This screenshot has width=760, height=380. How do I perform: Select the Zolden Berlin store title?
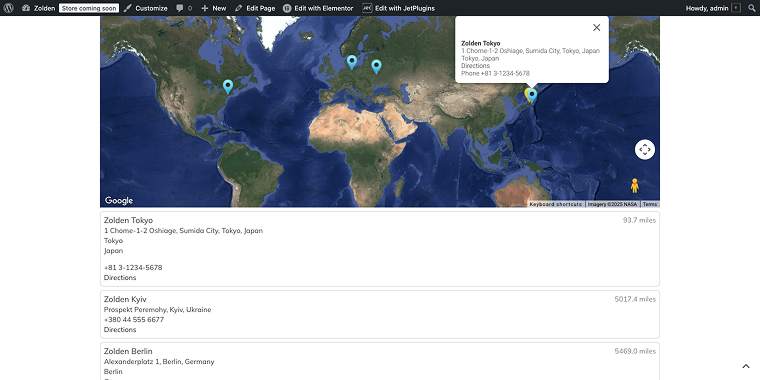tap(128, 351)
